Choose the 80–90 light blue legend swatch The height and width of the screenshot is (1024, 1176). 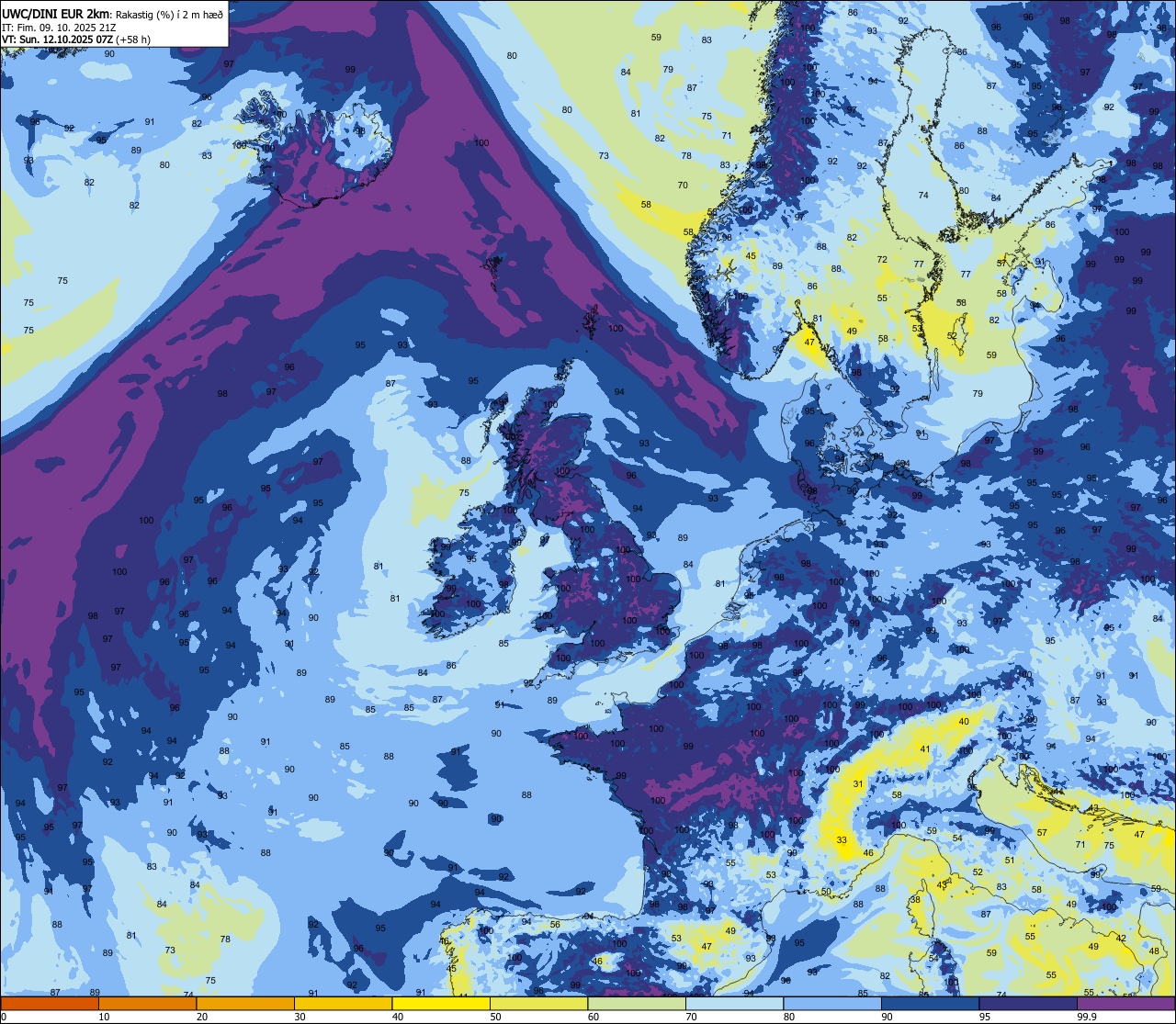click(x=832, y=1004)
